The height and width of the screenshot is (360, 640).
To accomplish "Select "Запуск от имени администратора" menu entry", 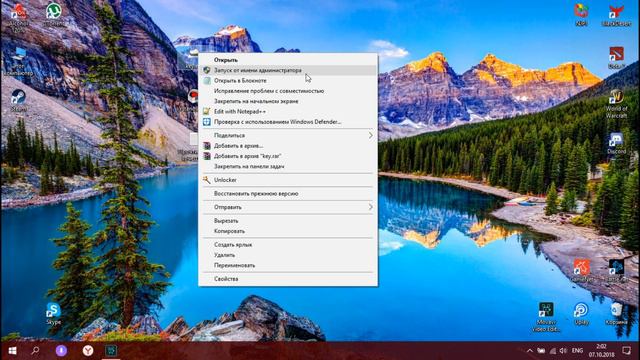I will click(x=288, y=70).
